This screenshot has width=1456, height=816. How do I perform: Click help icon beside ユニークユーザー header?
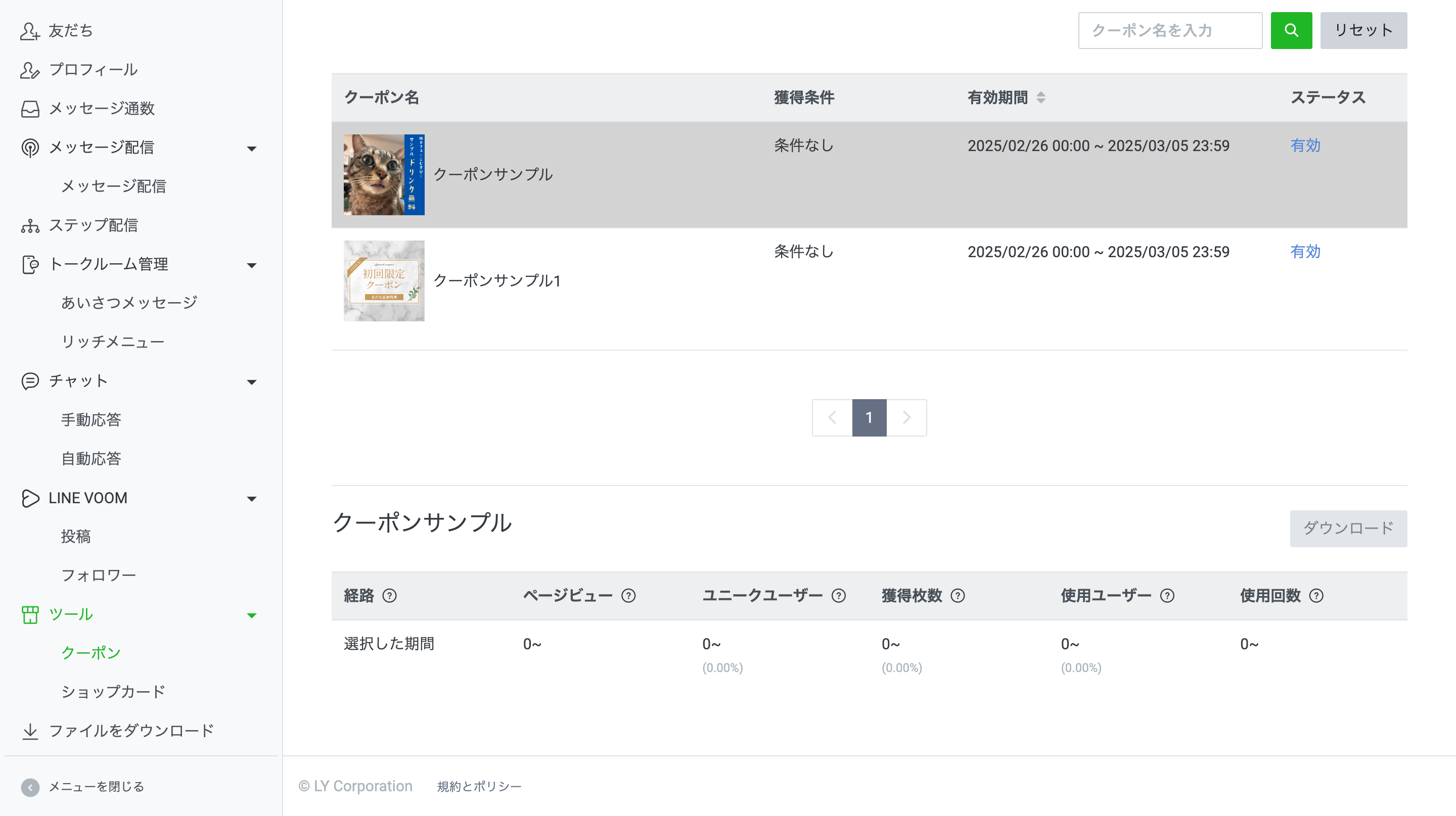pos(839,596)
